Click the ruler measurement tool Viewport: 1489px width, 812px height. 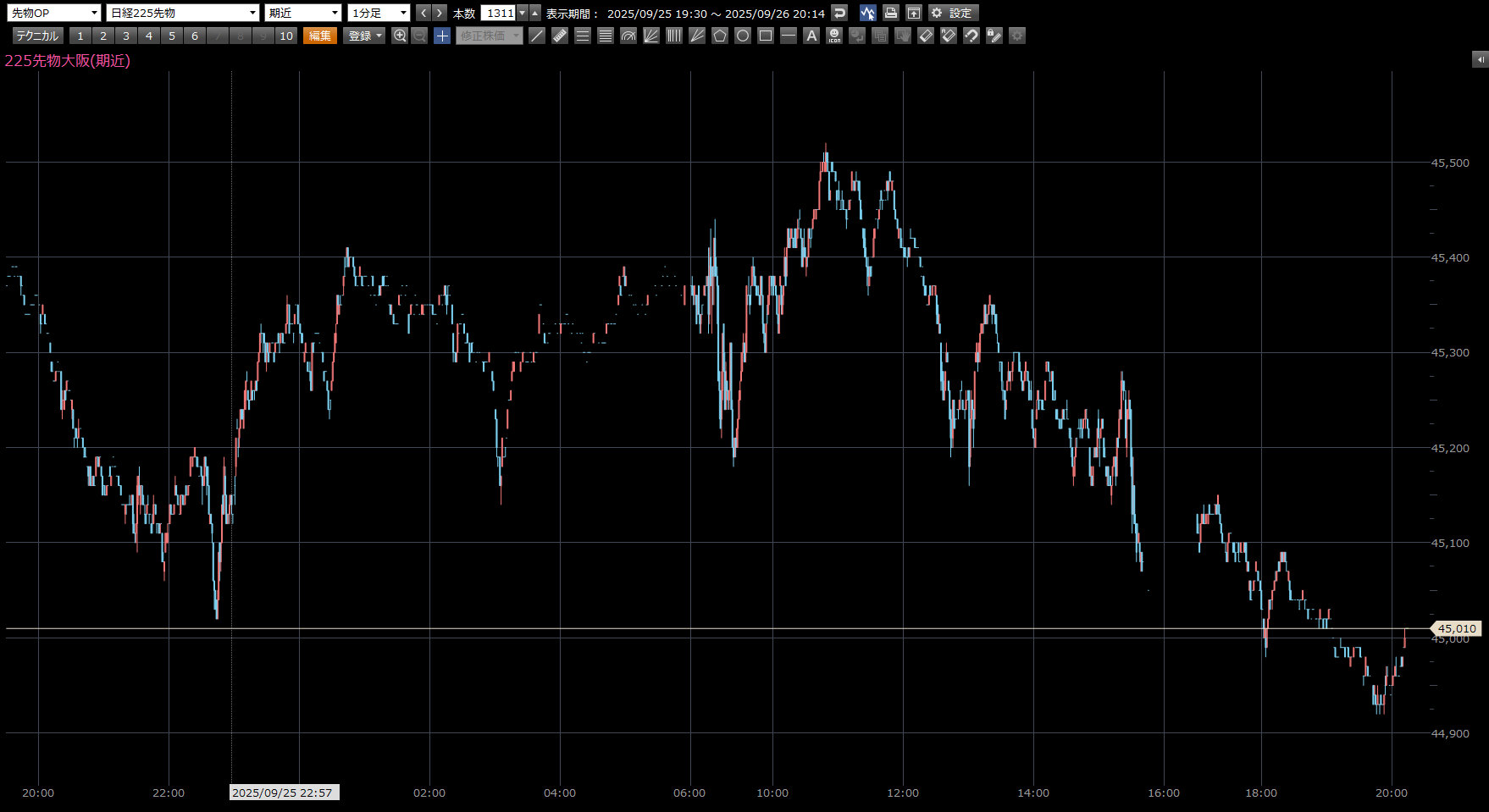tap(560, 36)
